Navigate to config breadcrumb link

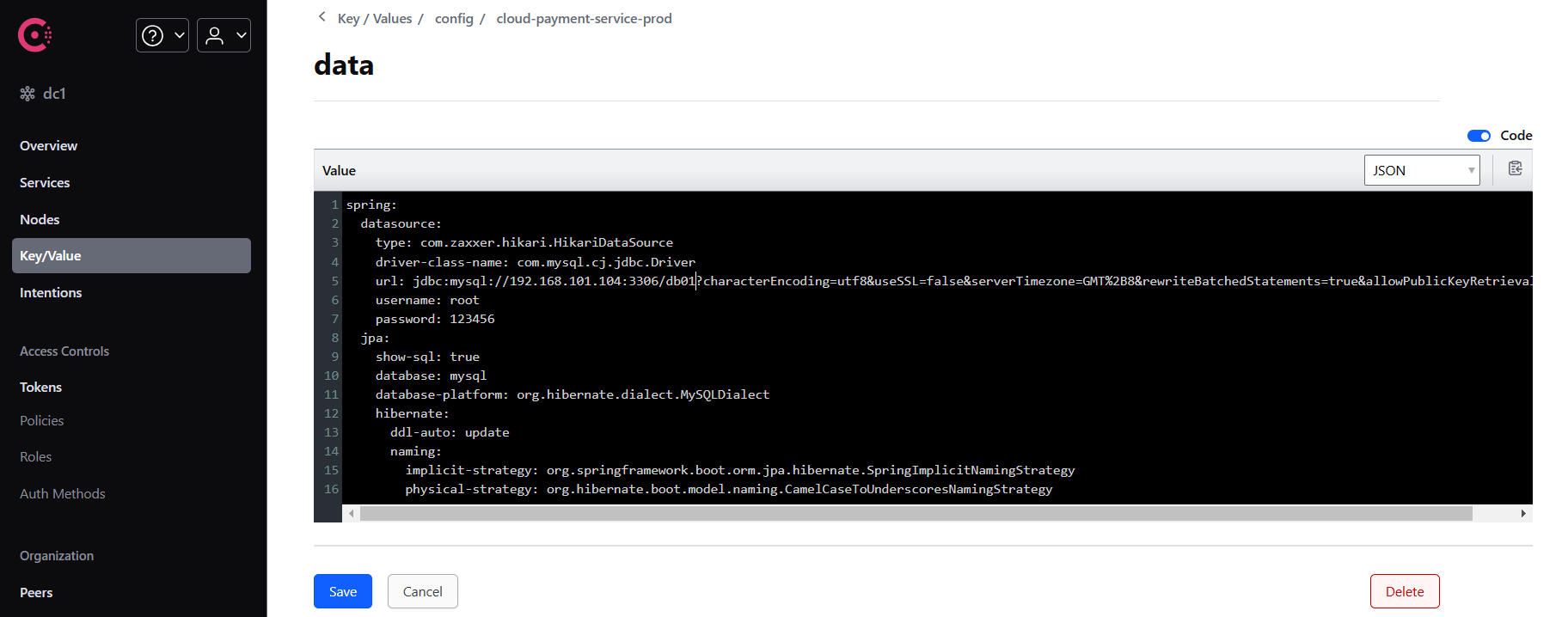[x=454, y=19]
